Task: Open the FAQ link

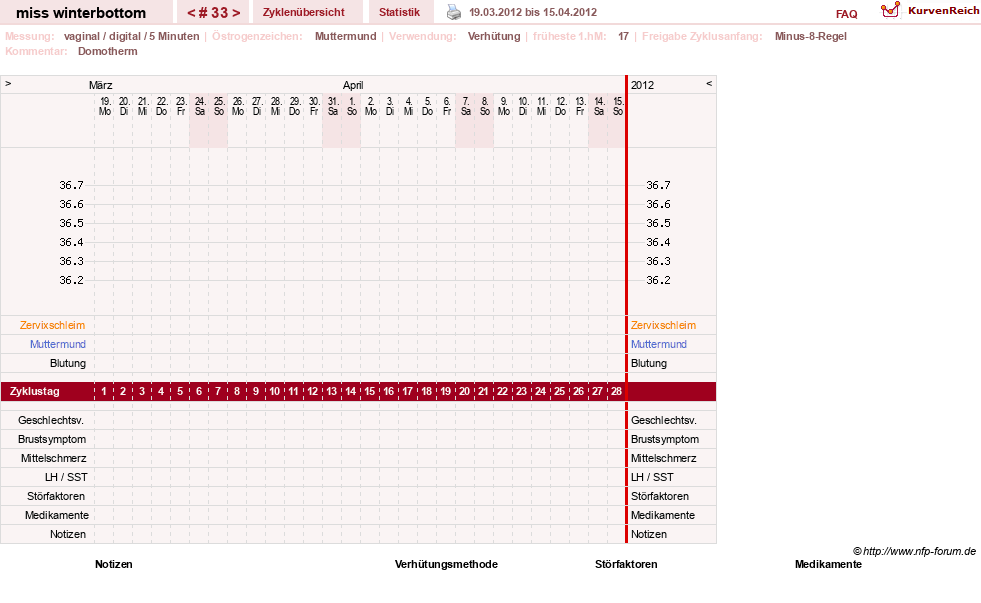Action: coord(846,14)
